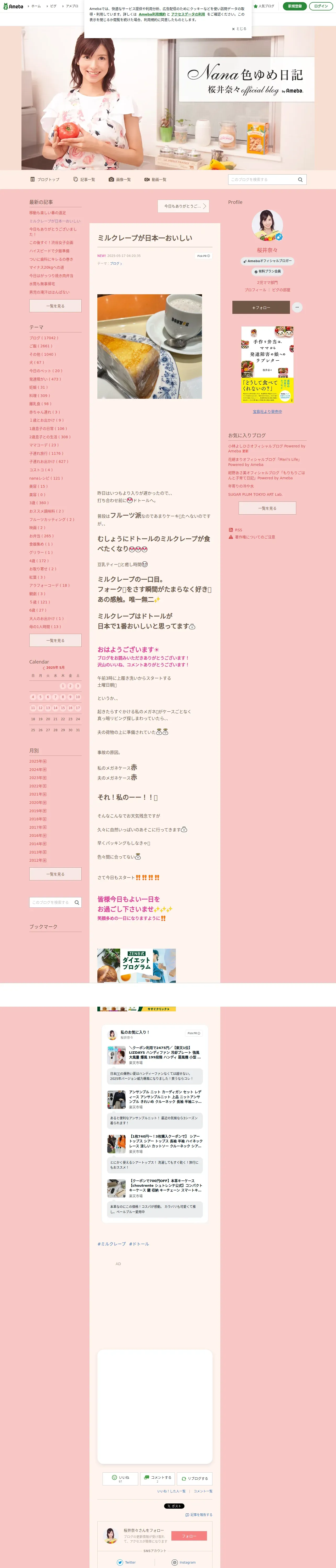Go to 画像一覧 tab
The width and height of the screenshot is (336, 1568).
(120, 180)
